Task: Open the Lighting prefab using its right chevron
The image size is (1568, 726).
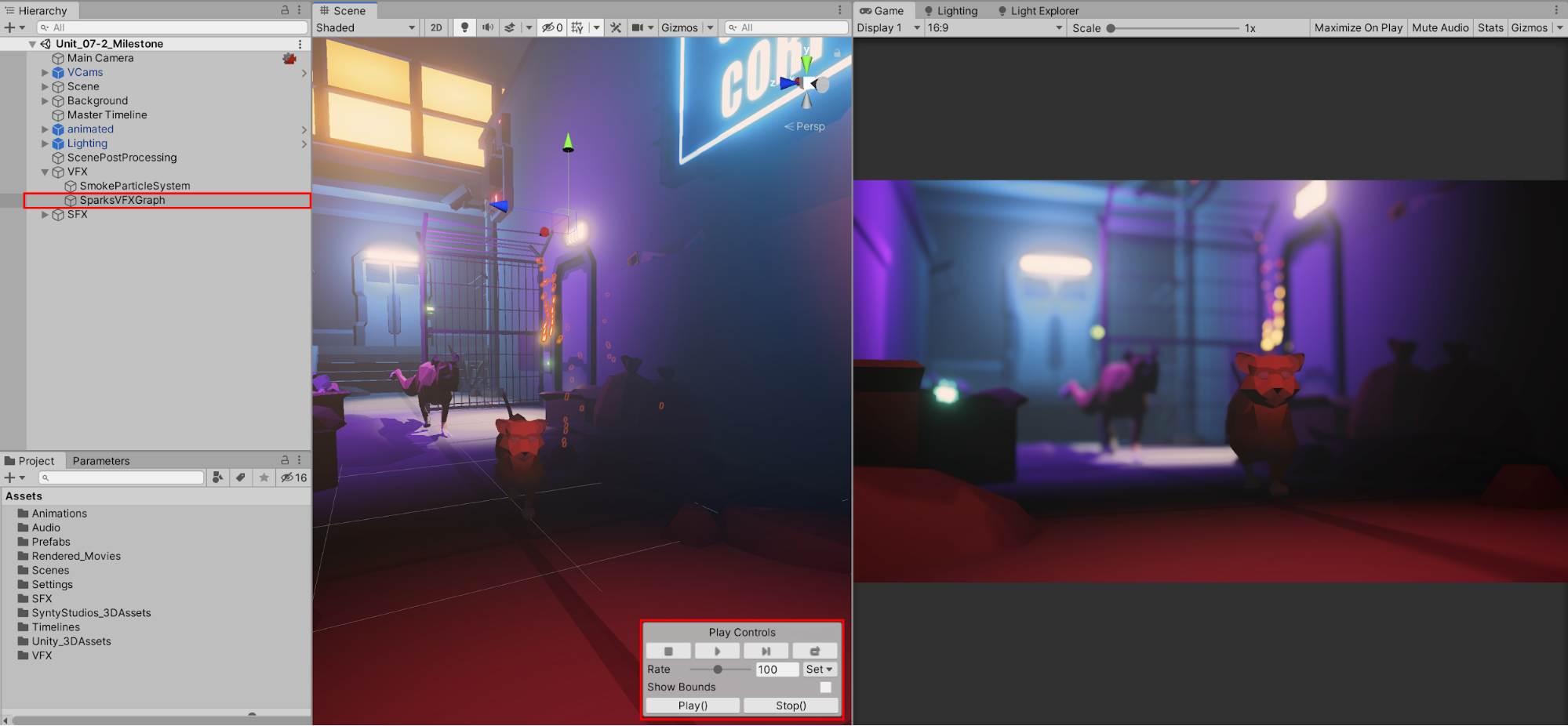Action: coord(304,144)
